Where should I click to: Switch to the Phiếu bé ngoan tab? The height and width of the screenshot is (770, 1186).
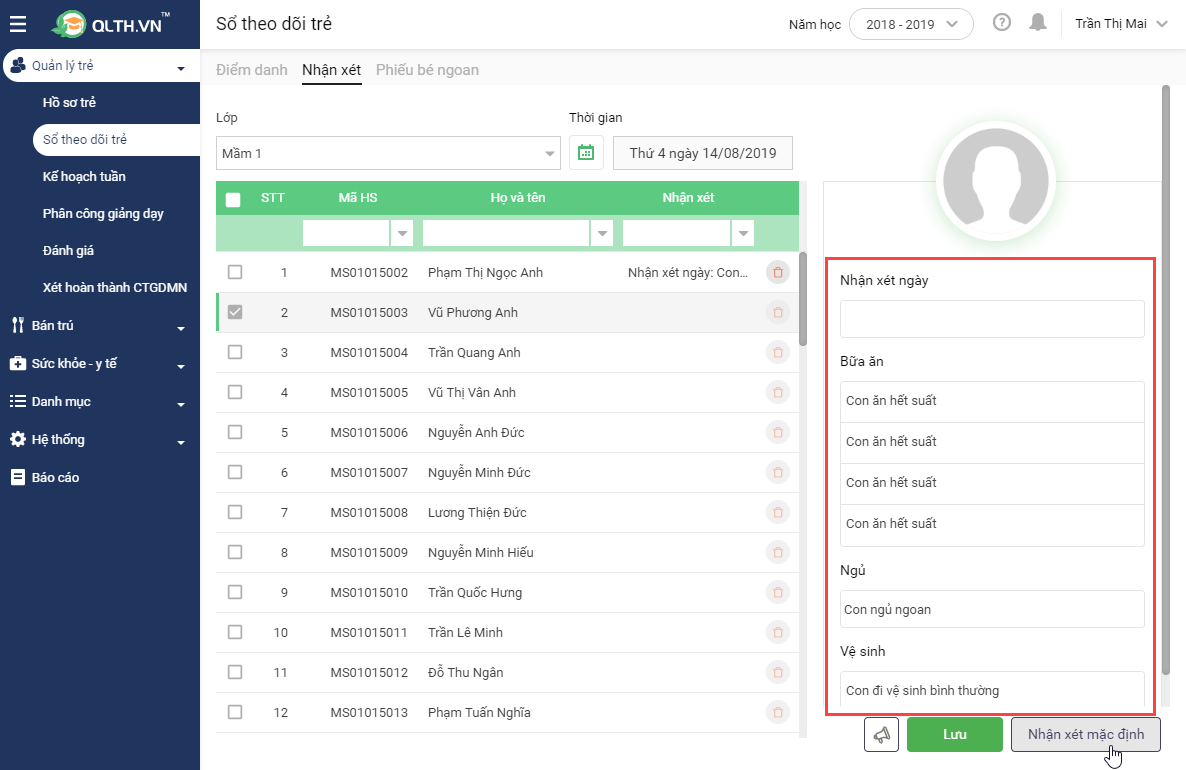coord(427,70)
